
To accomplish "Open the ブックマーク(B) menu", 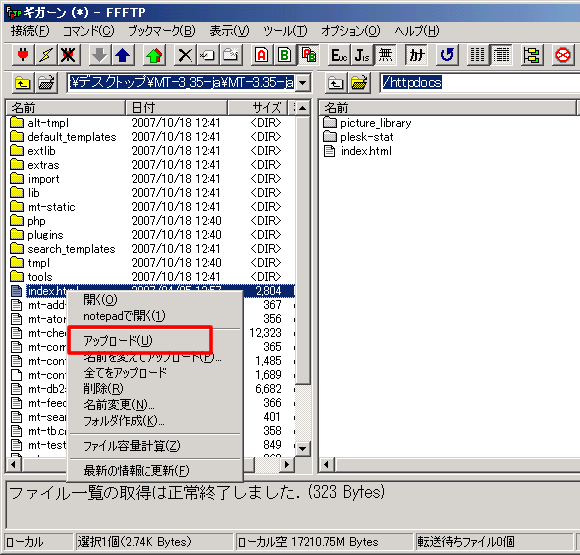I will pos(162,31).
